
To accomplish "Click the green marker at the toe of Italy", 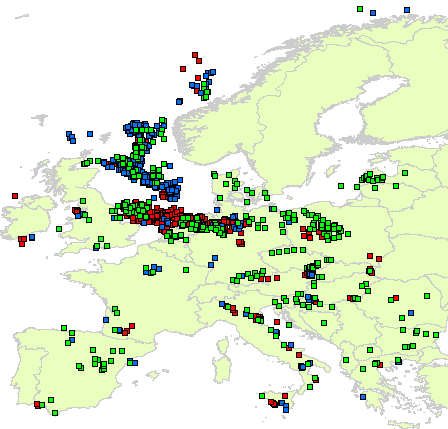I will click(310, 387).
